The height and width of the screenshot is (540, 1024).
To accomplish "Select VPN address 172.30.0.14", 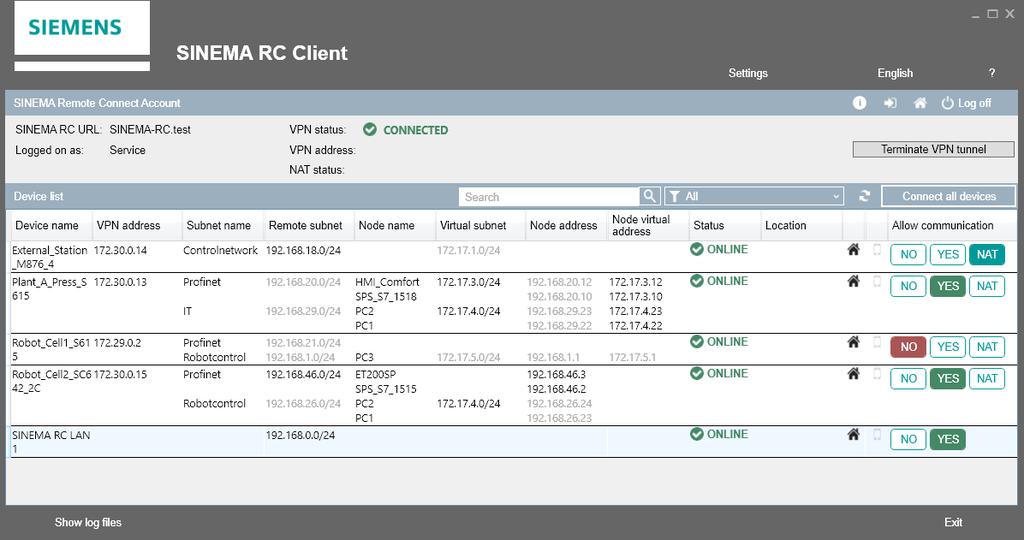I will pyautogui.click(x=120, y=250).
